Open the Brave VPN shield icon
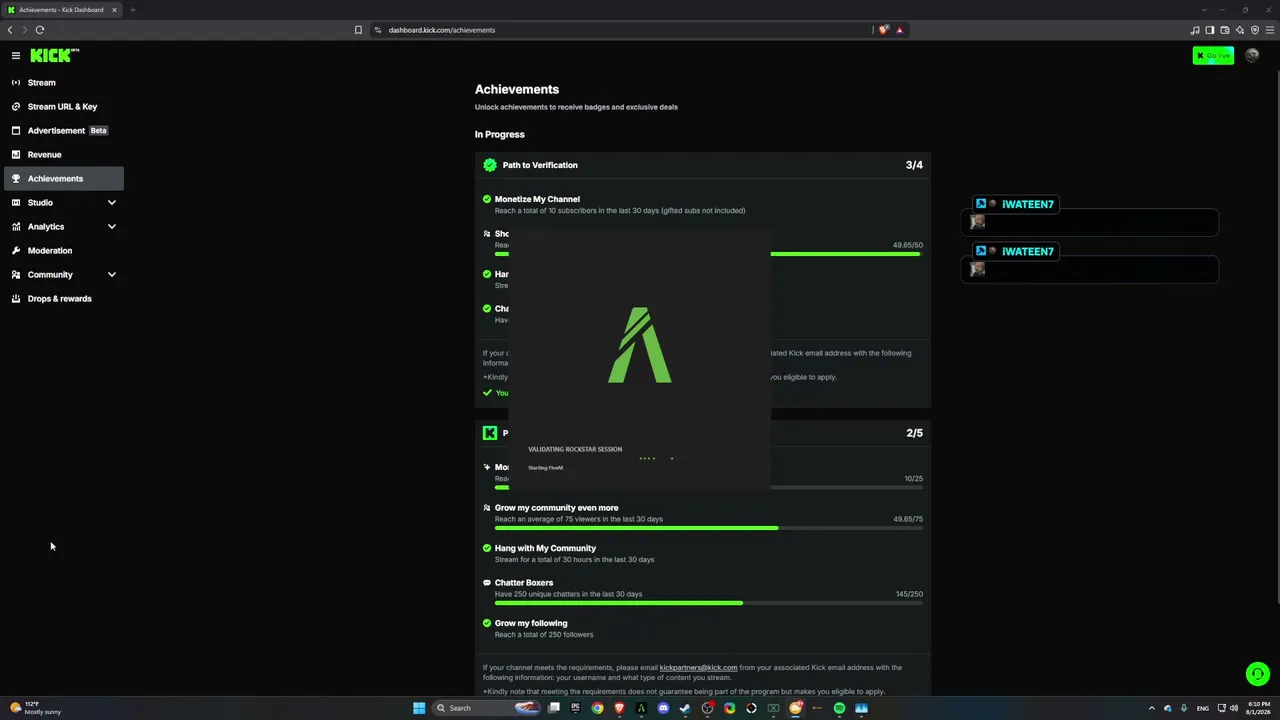The height and width of the screenshot is (720, 1280). point(1255,30)
